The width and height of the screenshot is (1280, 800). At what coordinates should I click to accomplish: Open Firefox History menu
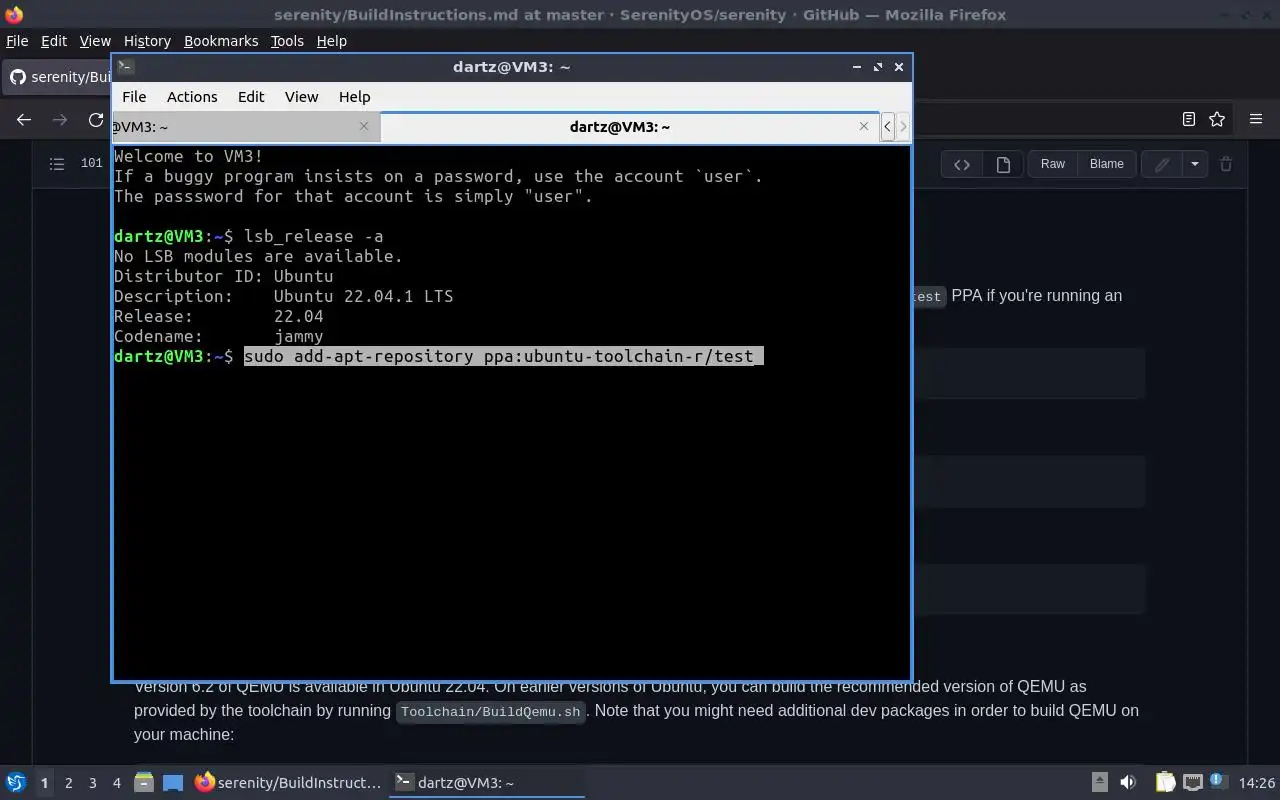pos(147,41)
